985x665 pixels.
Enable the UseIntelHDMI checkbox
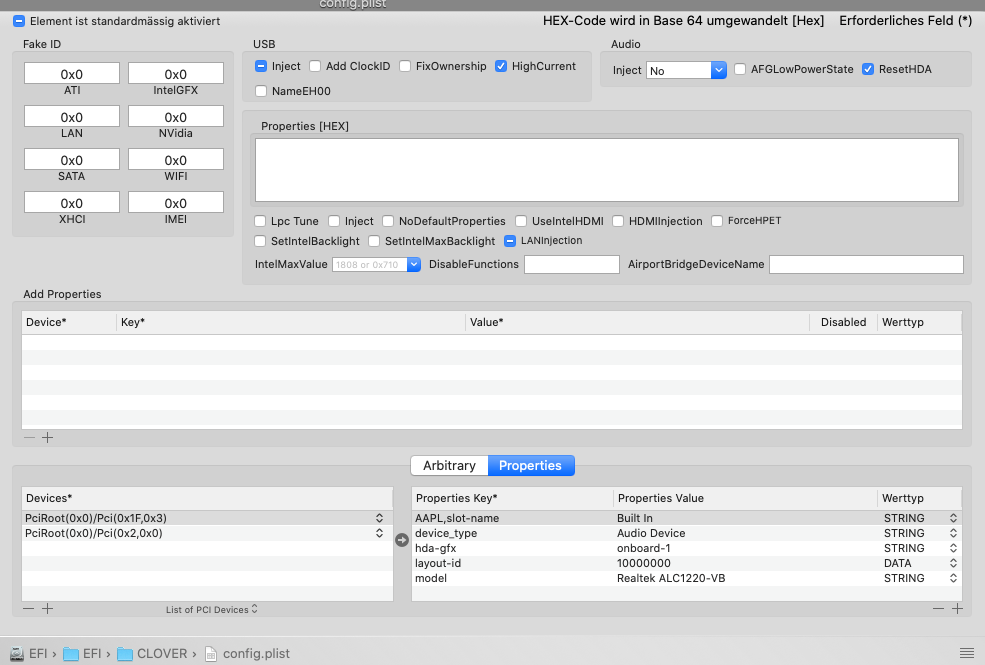click(521, 221)
